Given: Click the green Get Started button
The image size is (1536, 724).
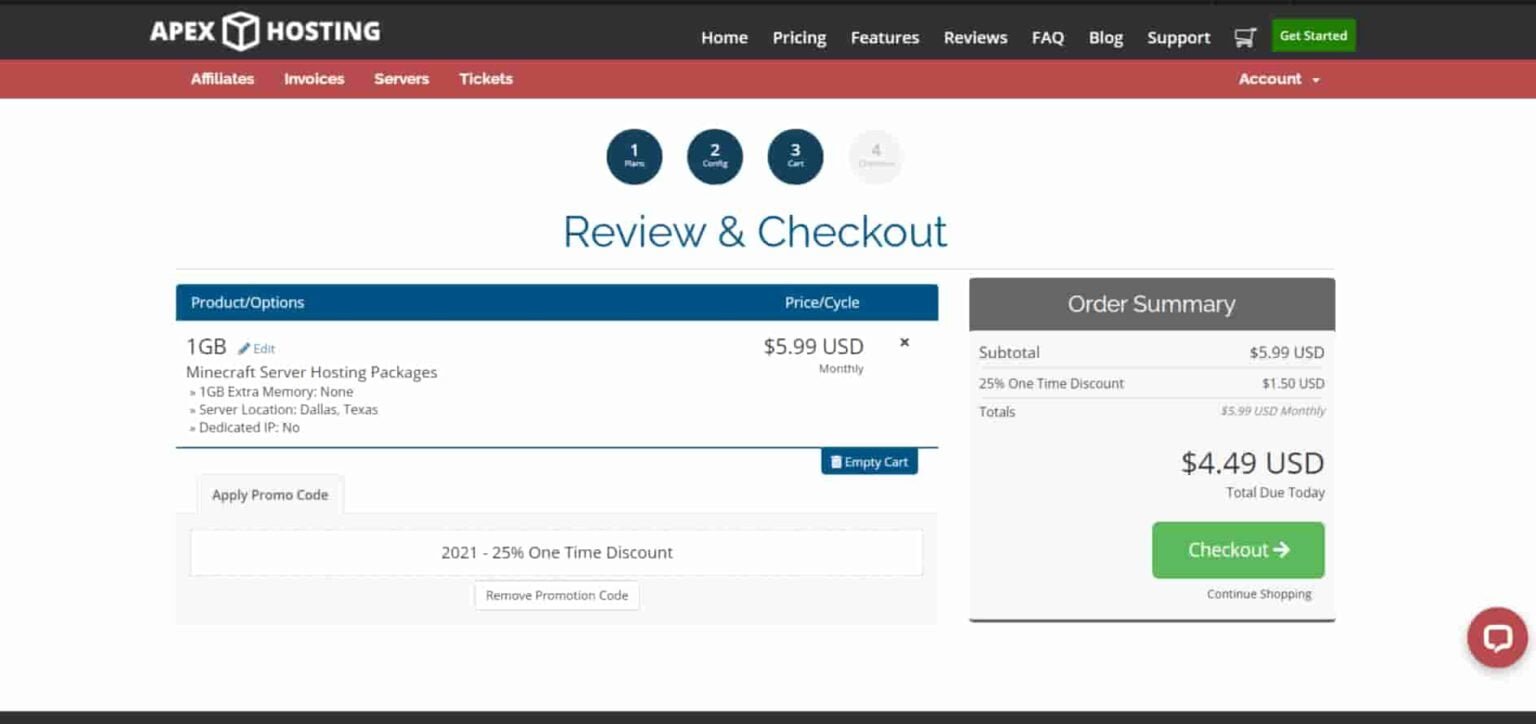Looking at the screenshot, I should (1313, 36).
